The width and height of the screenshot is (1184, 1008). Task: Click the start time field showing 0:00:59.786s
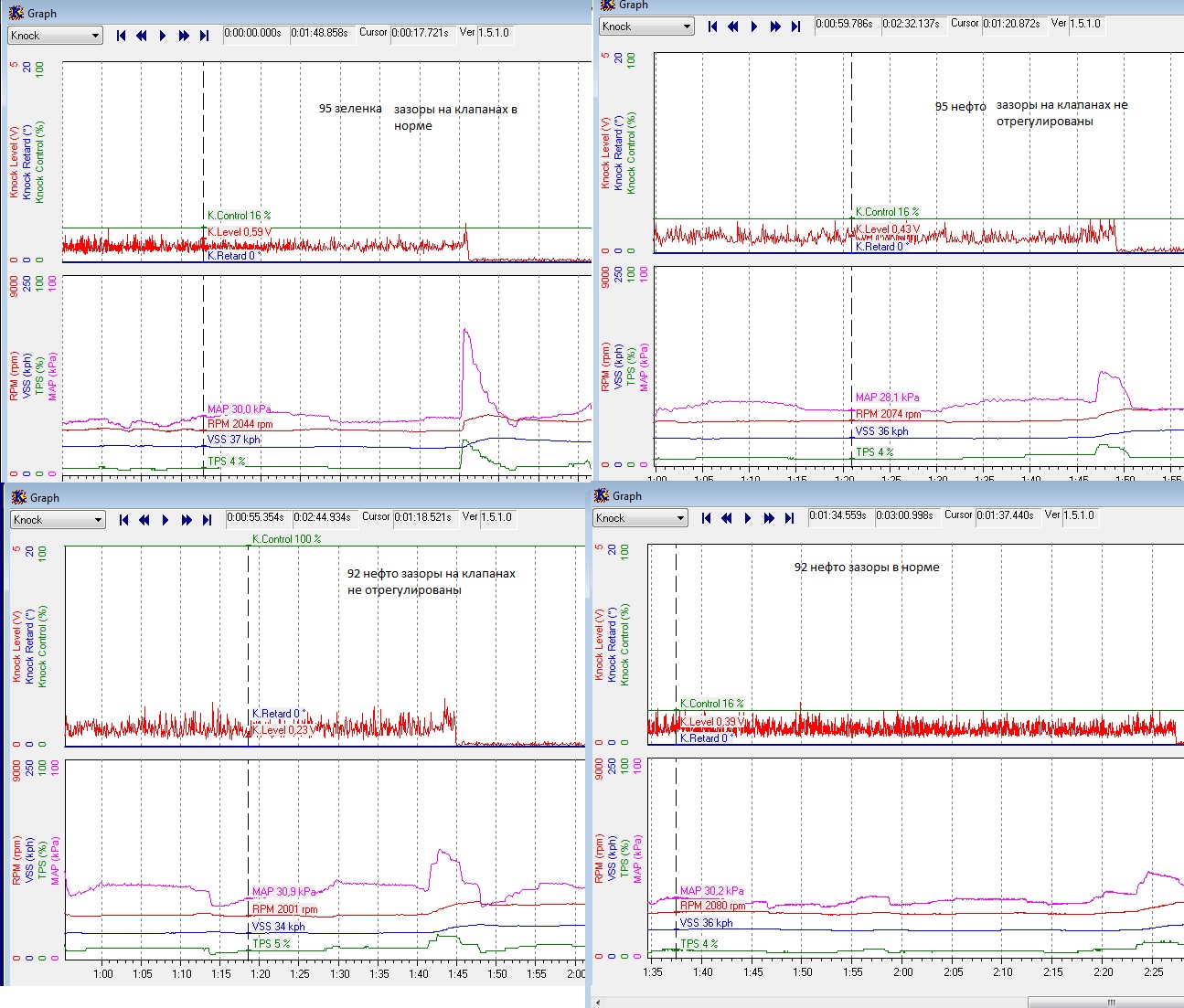[846, 24]
